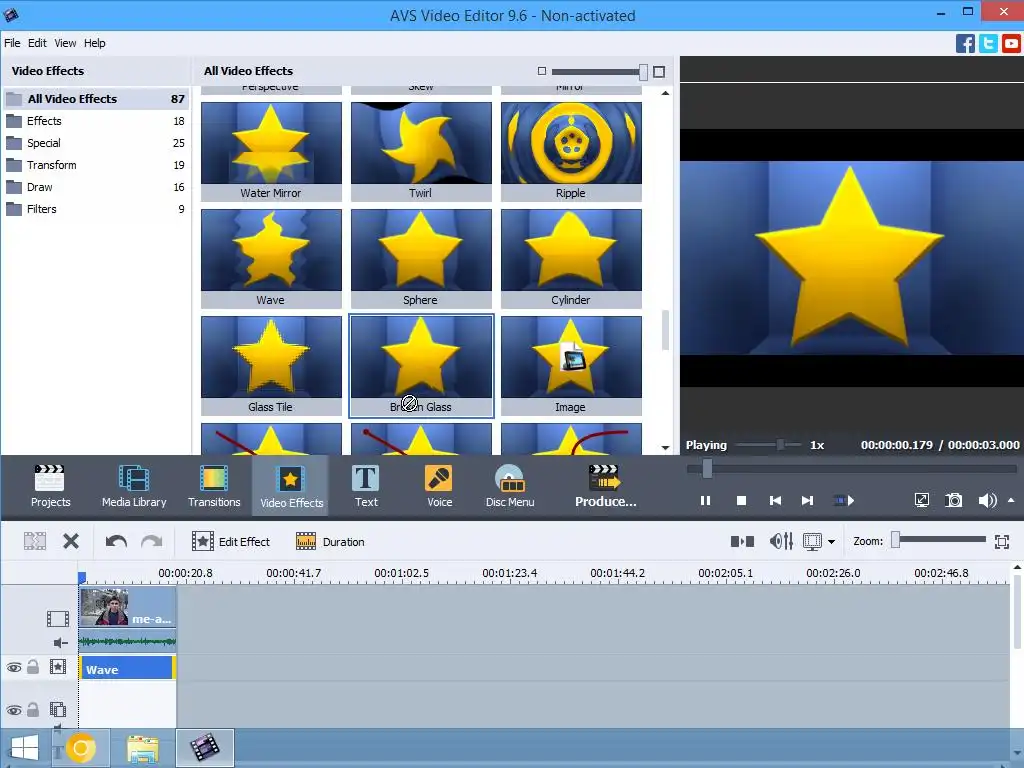Click the timeline view monitor icon
This screenshot has height=768, width=1024.
point(812,541)
